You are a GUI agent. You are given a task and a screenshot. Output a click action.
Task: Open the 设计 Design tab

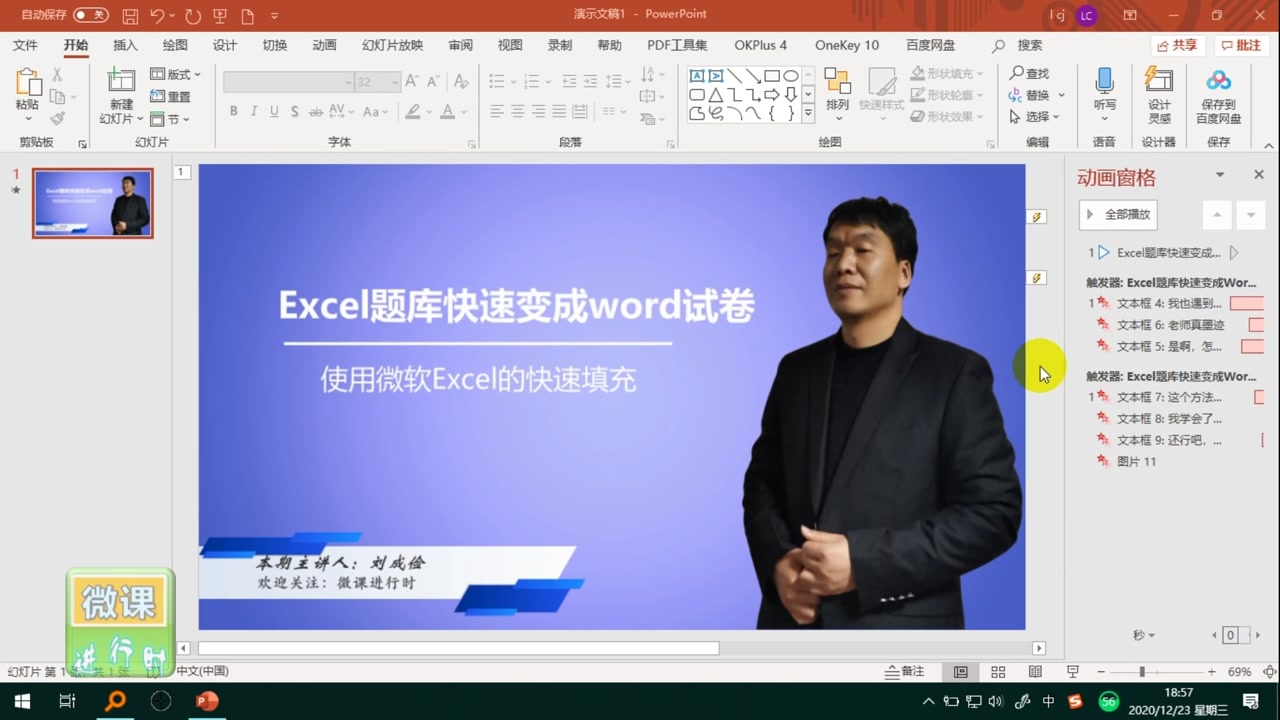click(x=225, y=45)
